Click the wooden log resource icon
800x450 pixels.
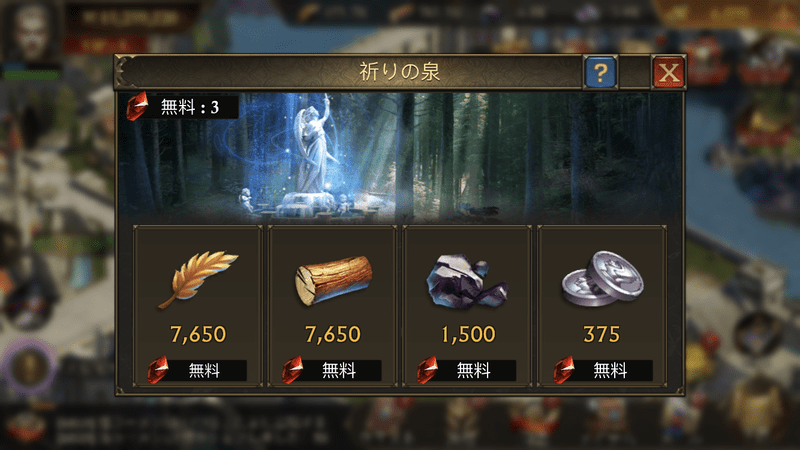[x=333, y=281]
